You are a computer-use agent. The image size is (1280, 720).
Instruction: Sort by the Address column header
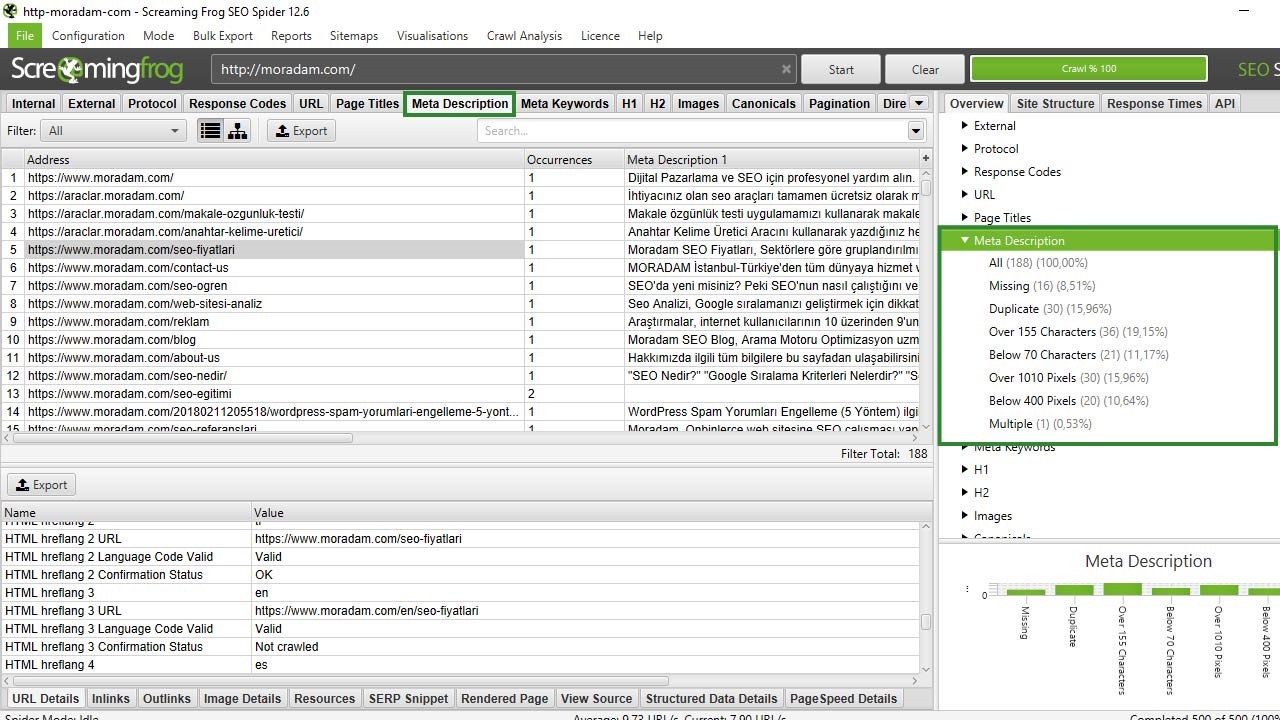(x=274, y=159)
